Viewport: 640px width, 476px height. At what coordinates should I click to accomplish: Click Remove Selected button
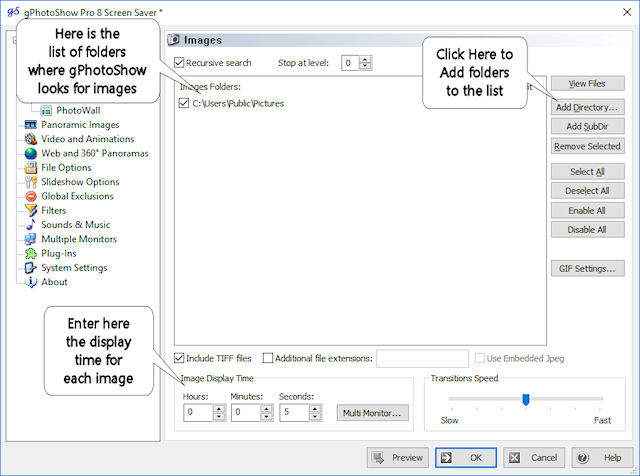click(x=587, y=146)
